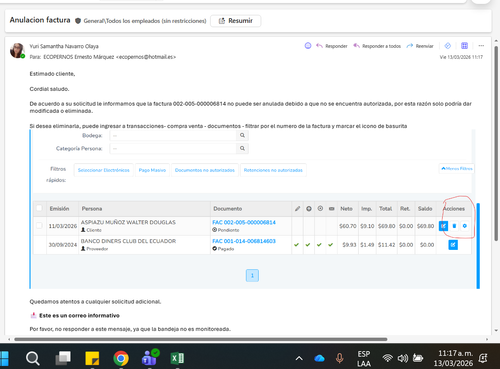
Task: Click the OneDrive cloud tray icon
Action: 319,359
